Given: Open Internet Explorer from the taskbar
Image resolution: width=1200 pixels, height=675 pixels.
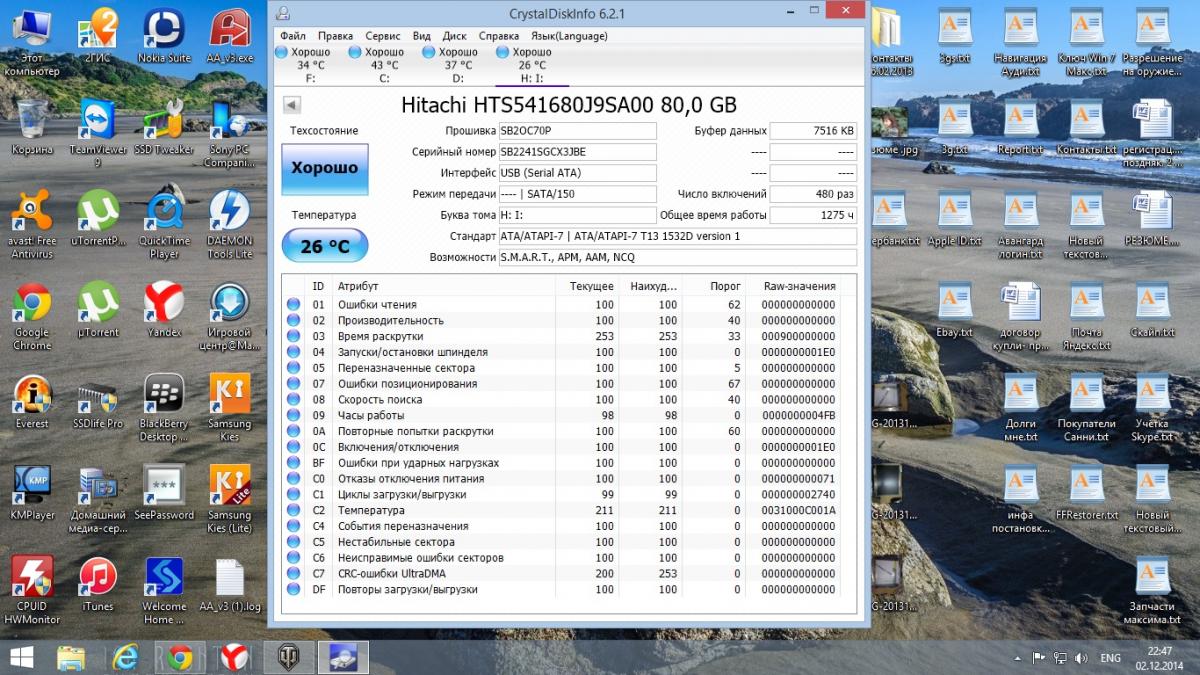Looking at the screenshot, I should point(125,657).
